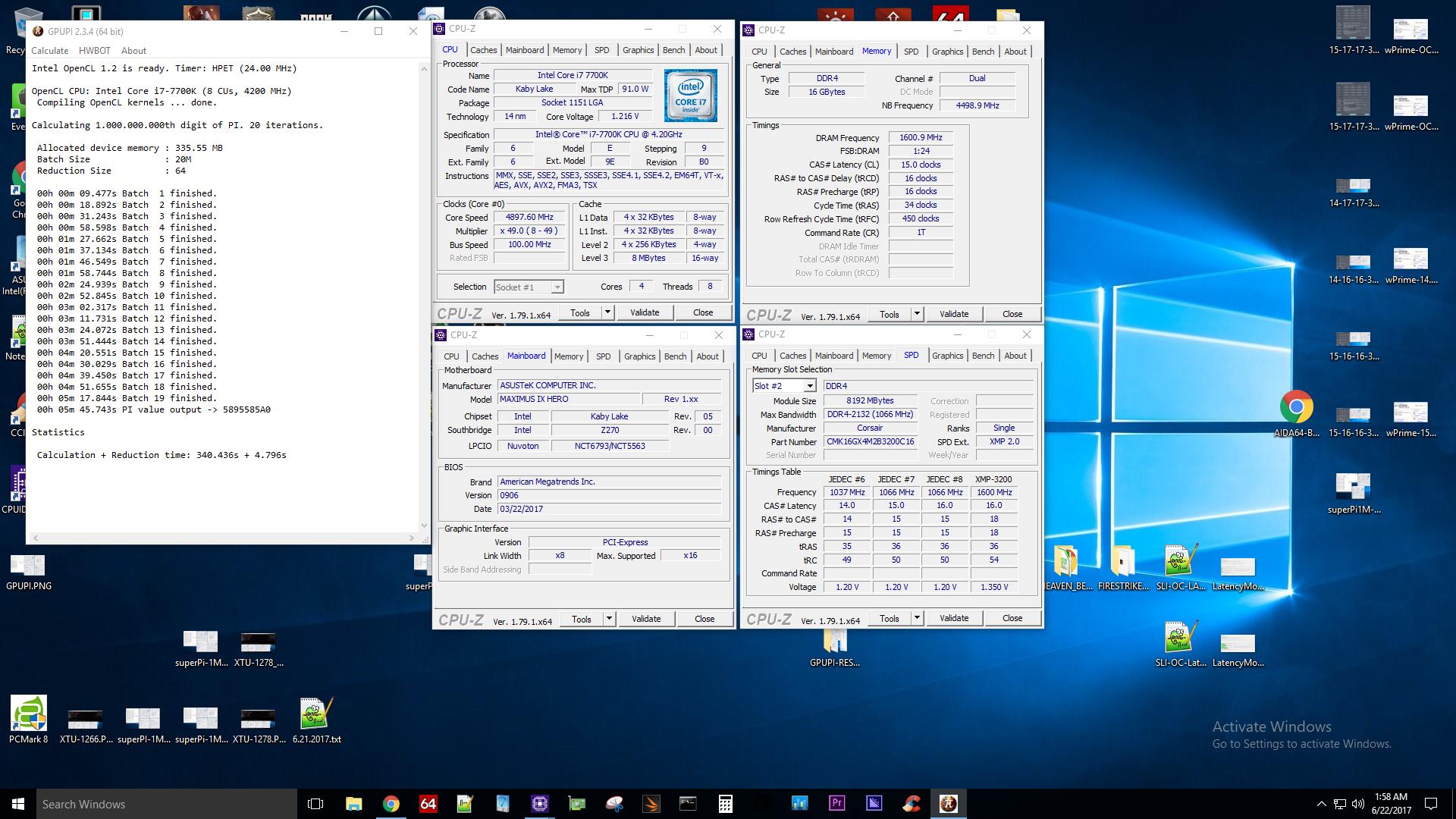Switch to Graphics tab in CPU-Z Mainboard window
Viewport: 1456px width, 819px height.
coord(639,356)
